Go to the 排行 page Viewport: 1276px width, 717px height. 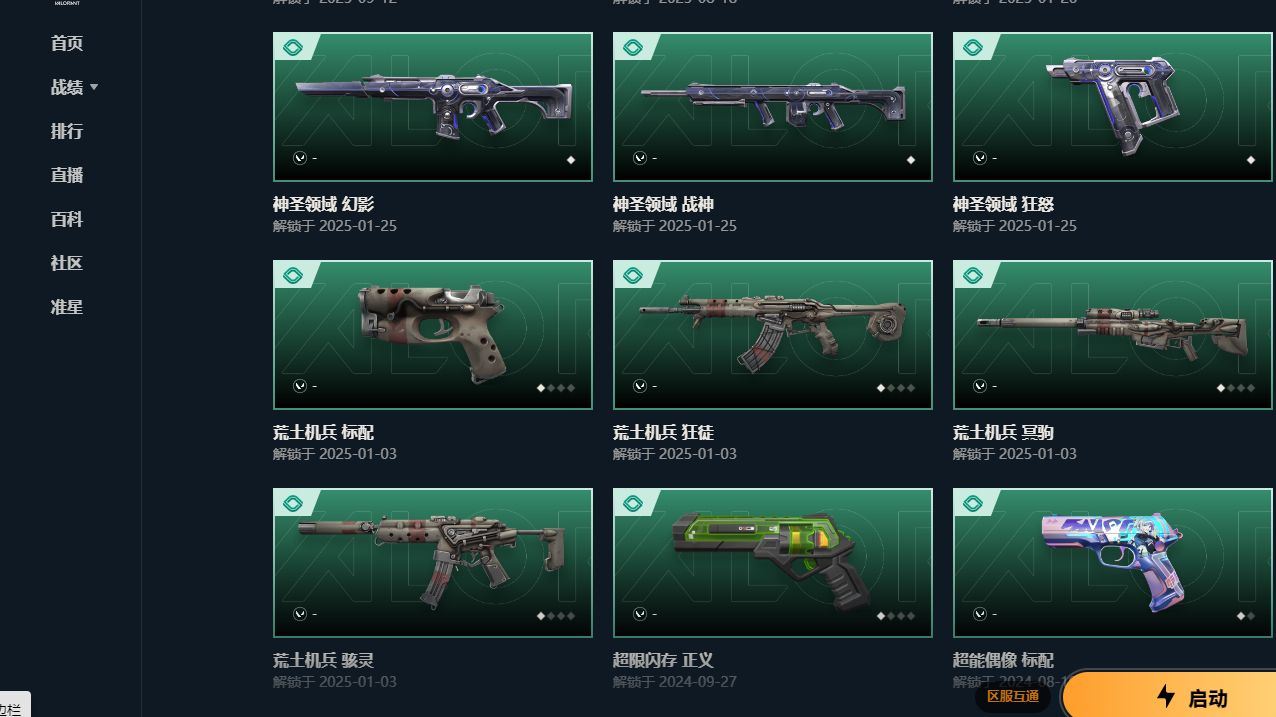pyautogui.click(x=67, y=131)
